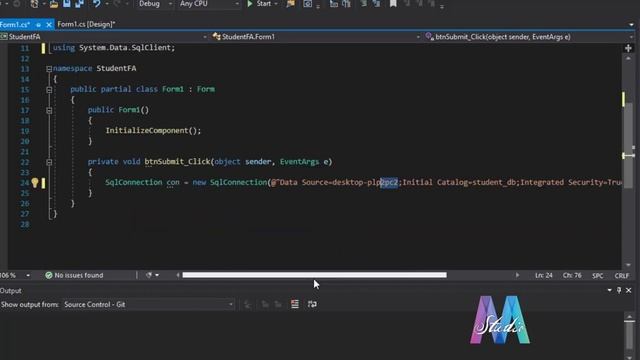640x360 pixels.
Task: Click first greyed navigation icon in Output toolbar
Action: 247,304
